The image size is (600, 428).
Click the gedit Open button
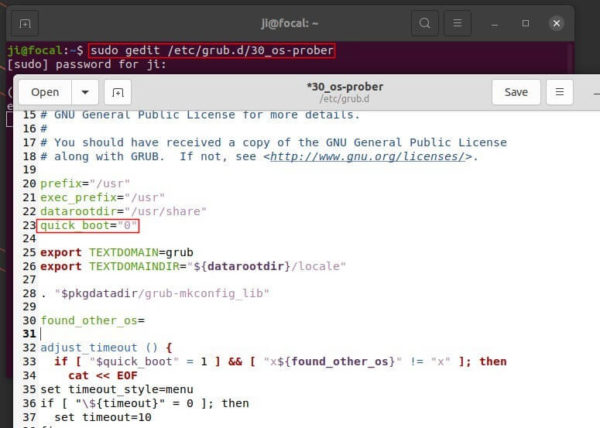click(45, 92)
